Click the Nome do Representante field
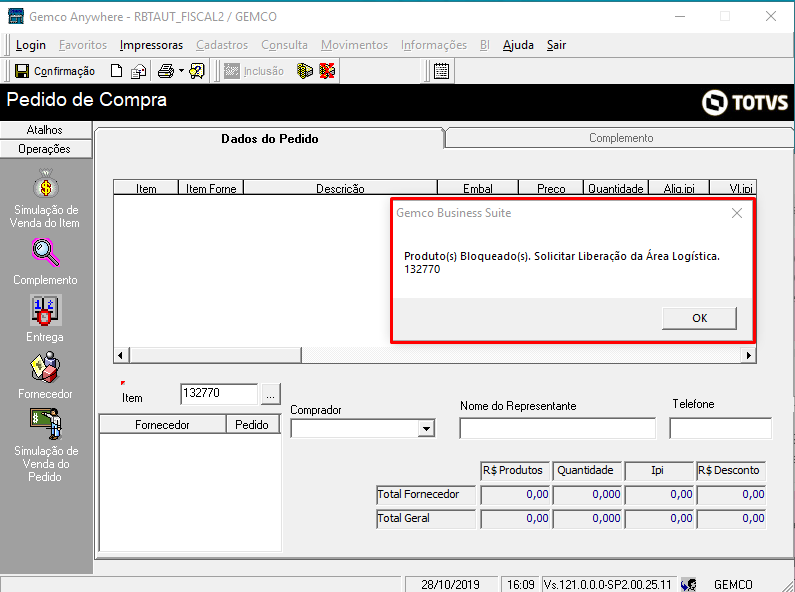 pyautogui.click(x=557, y=428)
